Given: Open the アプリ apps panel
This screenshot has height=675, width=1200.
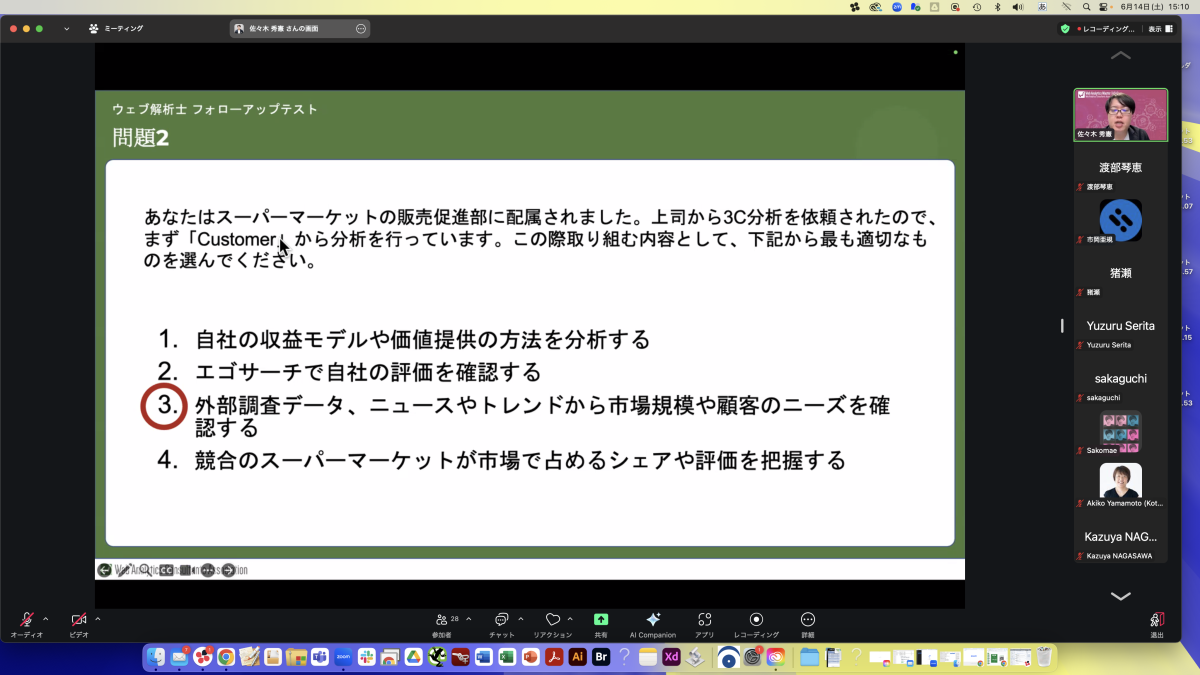Looking at the screenshot, I should tap(705, 620).
